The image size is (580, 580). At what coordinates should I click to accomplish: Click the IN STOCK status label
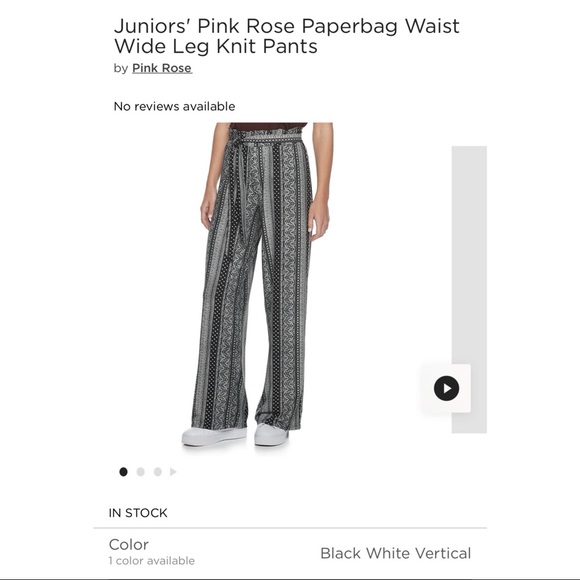[x=138, y=513]
